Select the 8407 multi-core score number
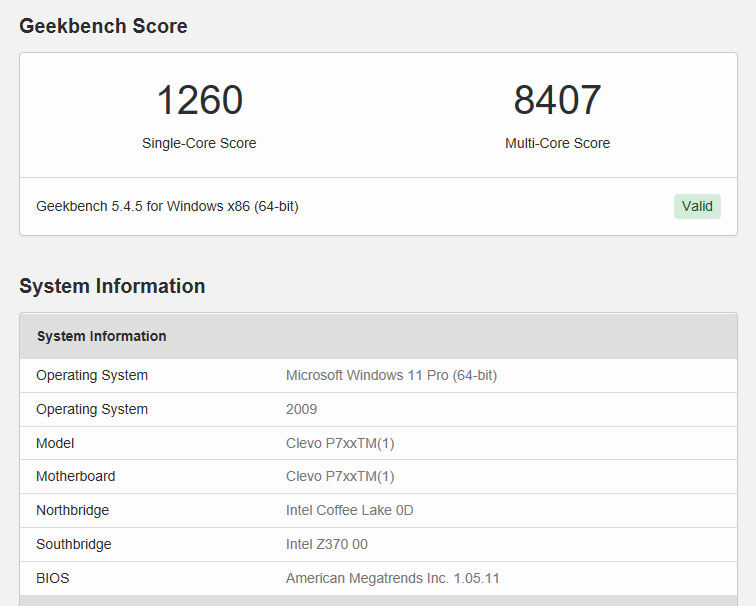This screenshot has height=606, width=756. click(x=557, y=100)
